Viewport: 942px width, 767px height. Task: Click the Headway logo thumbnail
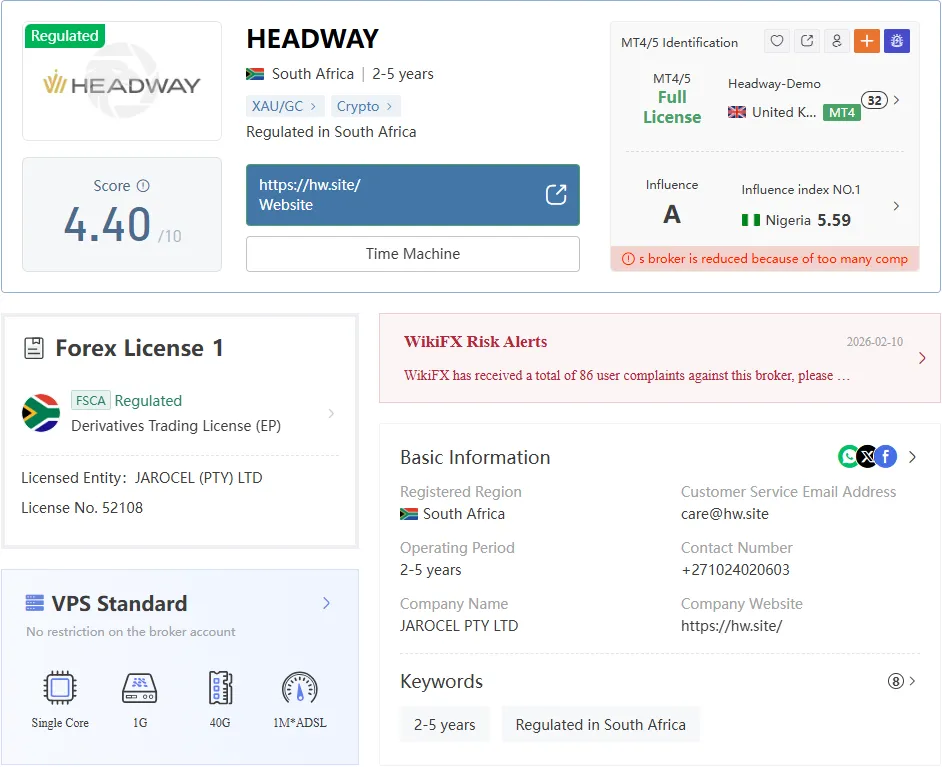(x=122, y=81)
